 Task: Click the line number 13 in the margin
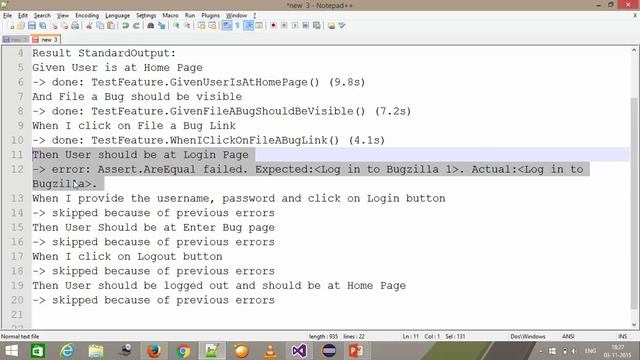17,199
